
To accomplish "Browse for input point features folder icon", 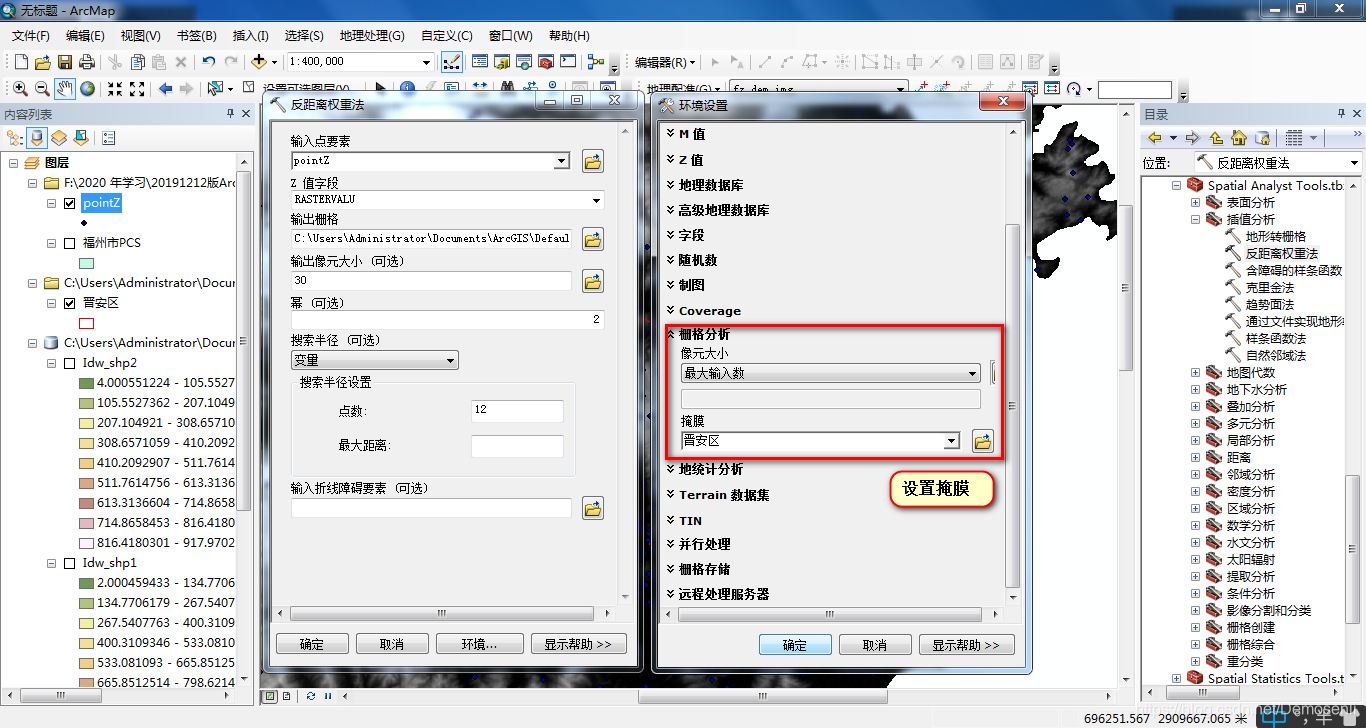I will point(593,161).
